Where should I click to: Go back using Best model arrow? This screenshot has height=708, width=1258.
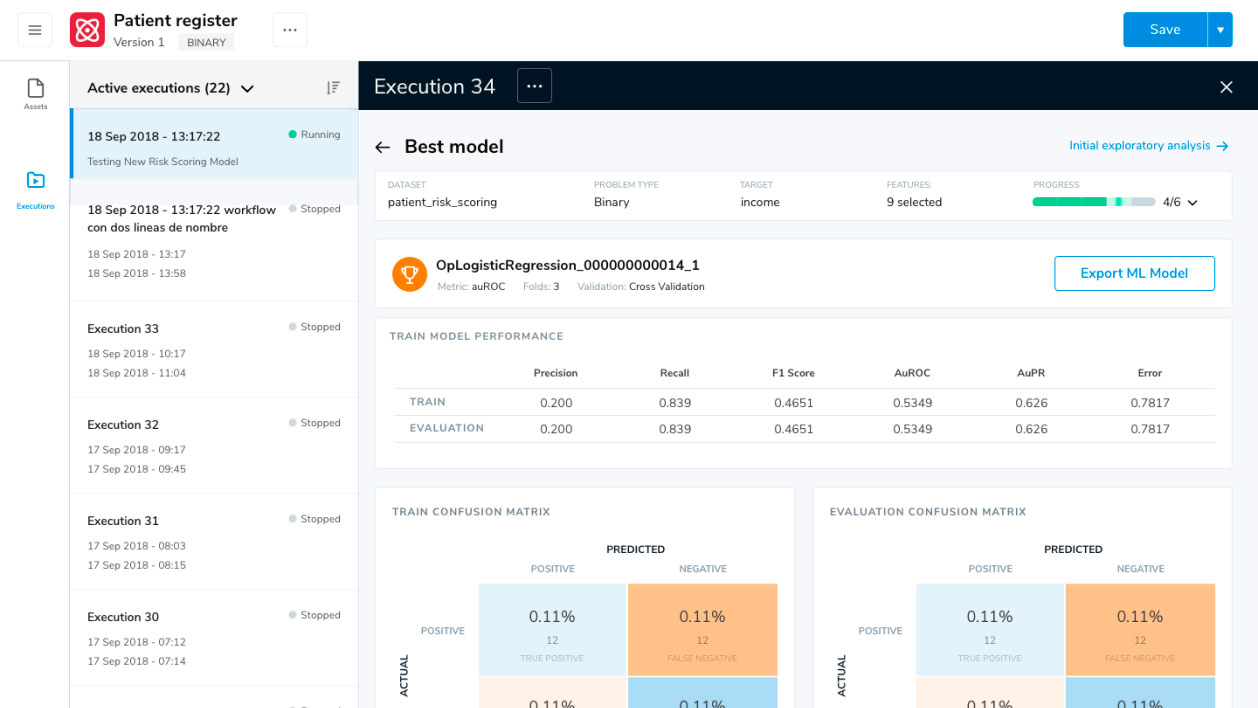tap(382, 147)
